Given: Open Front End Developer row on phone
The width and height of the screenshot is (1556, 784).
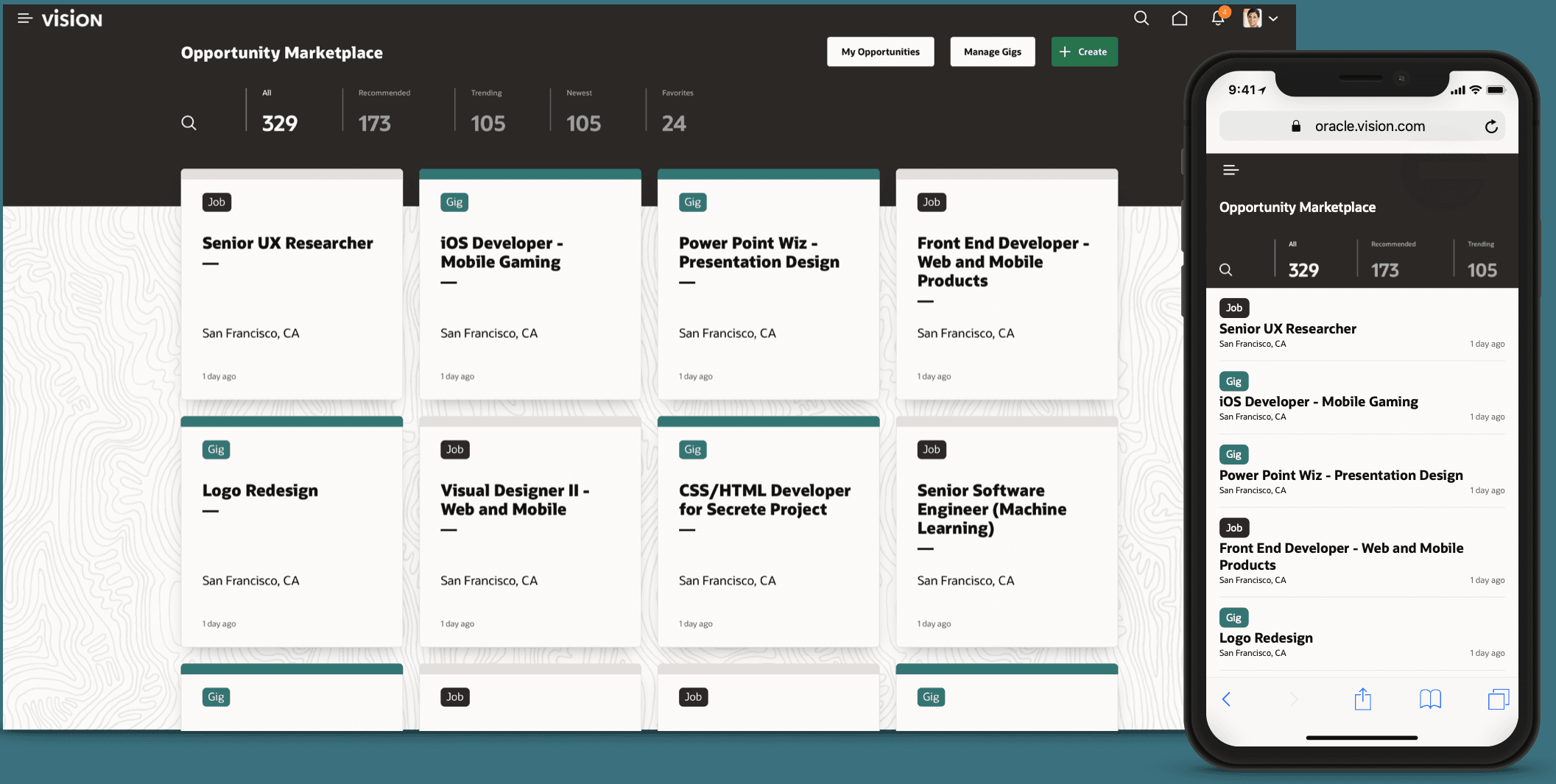Looking at the screenshot, I should click(1362, 552).
